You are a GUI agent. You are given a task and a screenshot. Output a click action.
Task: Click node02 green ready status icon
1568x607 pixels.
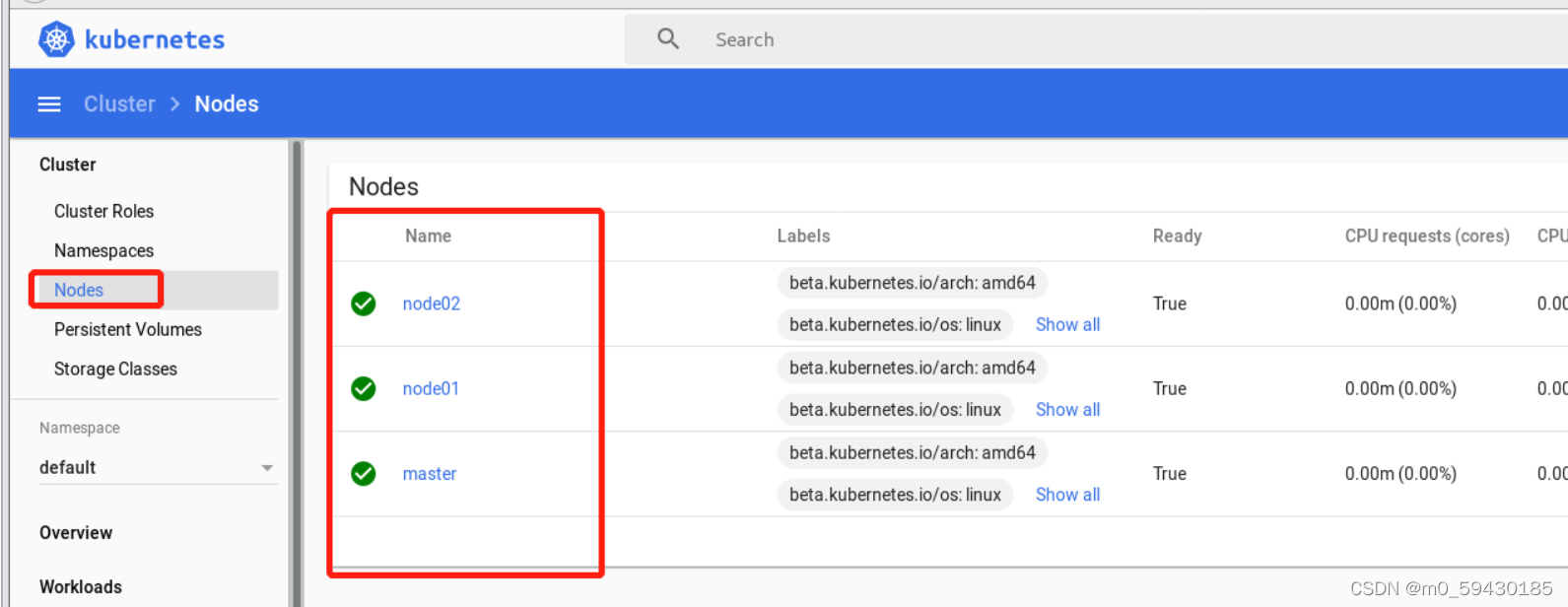click(x=364, y=303)
